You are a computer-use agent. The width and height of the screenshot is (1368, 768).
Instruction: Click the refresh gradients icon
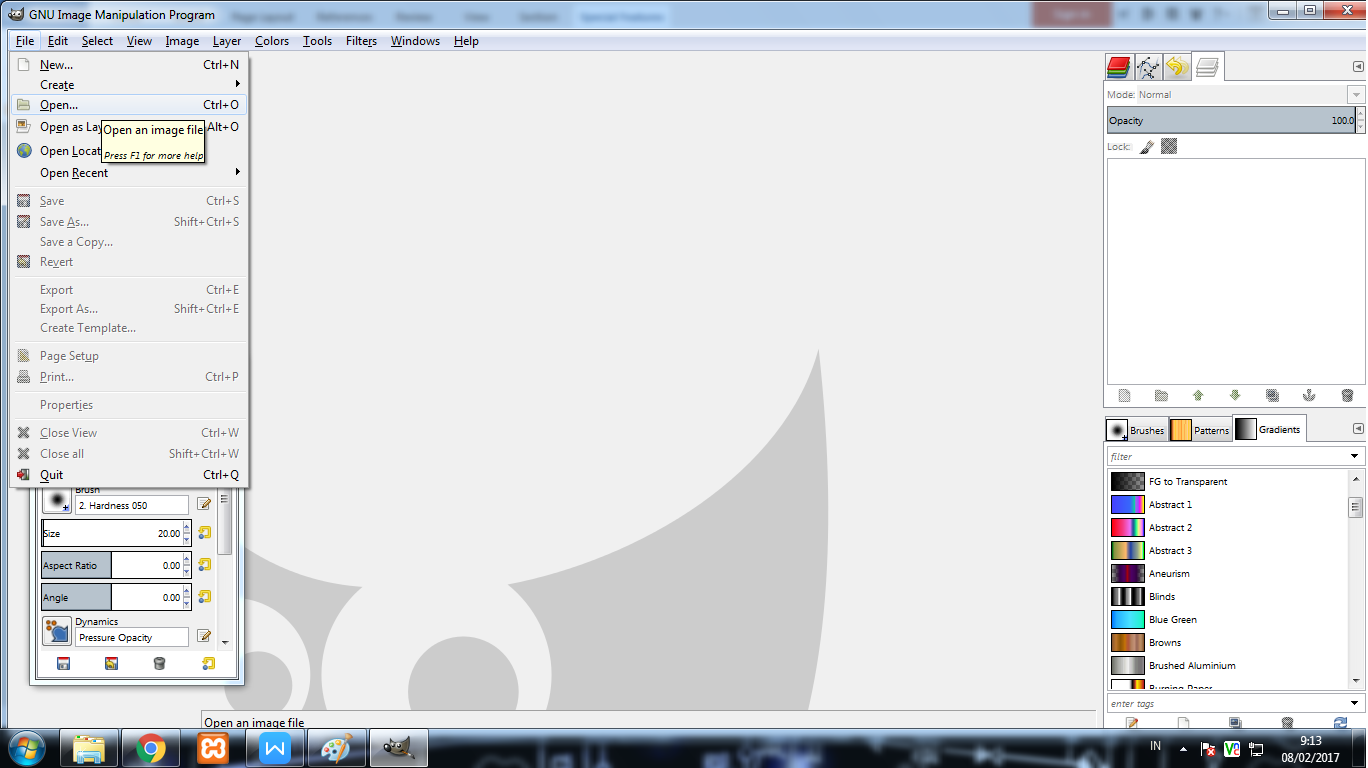(x=1340, y=722)
